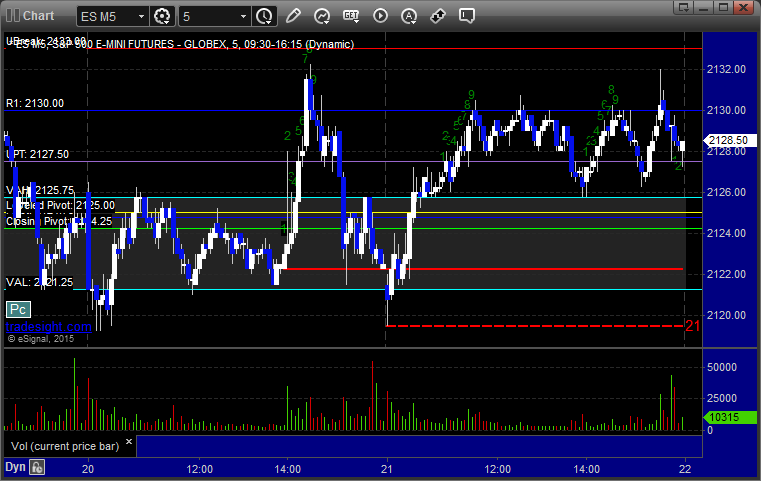Open the symbol settings gear icon
This screenshot has width=761, height=481.
tap(162, 16)
